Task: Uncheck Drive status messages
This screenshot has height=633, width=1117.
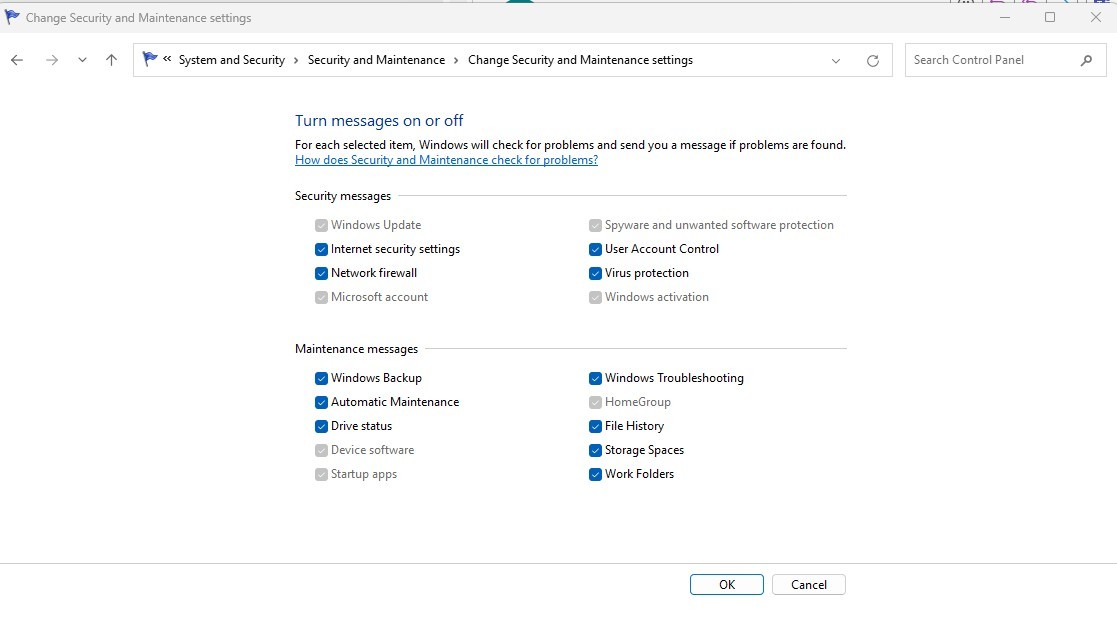Action: tap(321, 427)
